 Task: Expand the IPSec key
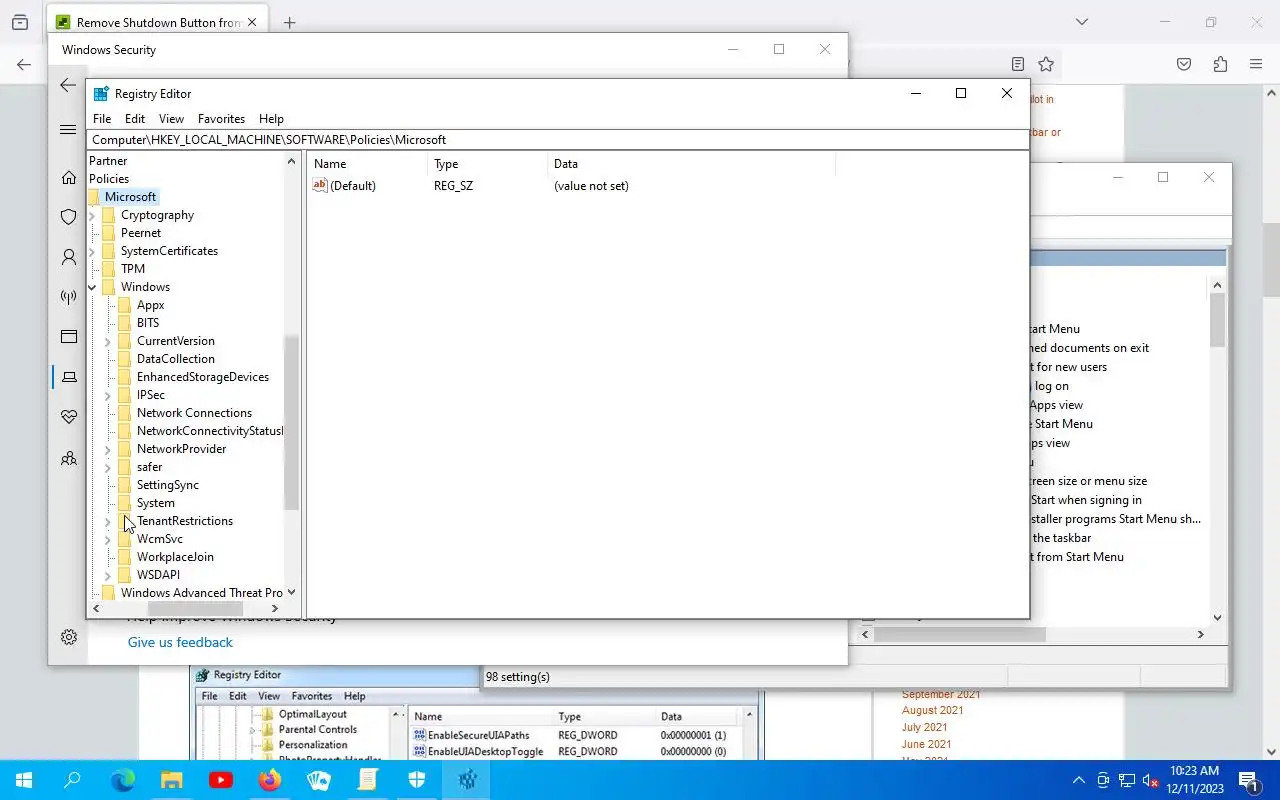point(108,395)
